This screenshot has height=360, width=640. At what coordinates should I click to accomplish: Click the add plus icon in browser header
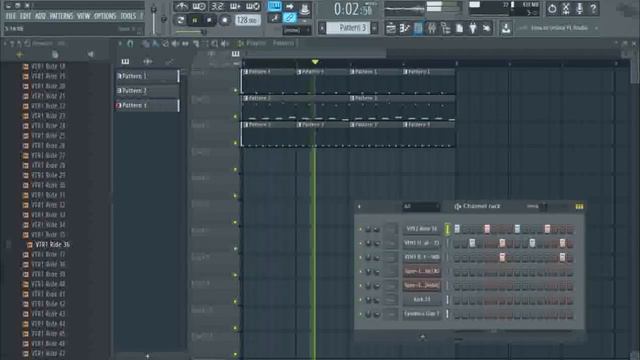pos(20,54)
